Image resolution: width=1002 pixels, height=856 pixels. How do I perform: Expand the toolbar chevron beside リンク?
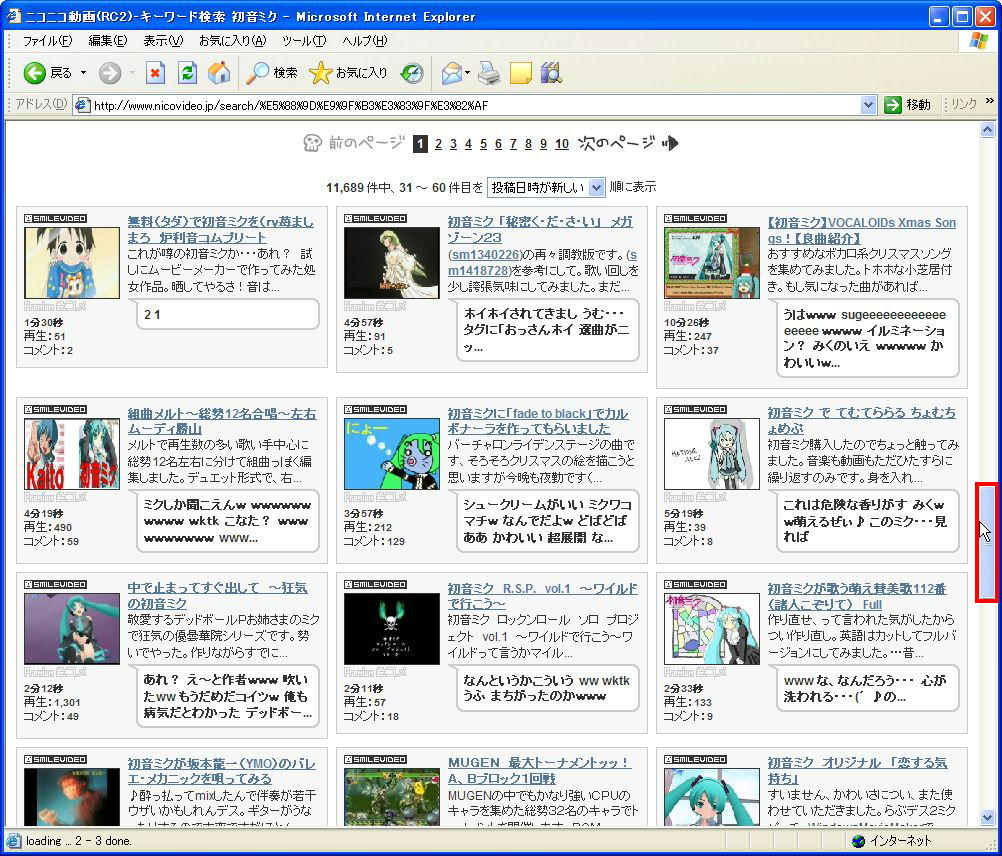point(990,102)
